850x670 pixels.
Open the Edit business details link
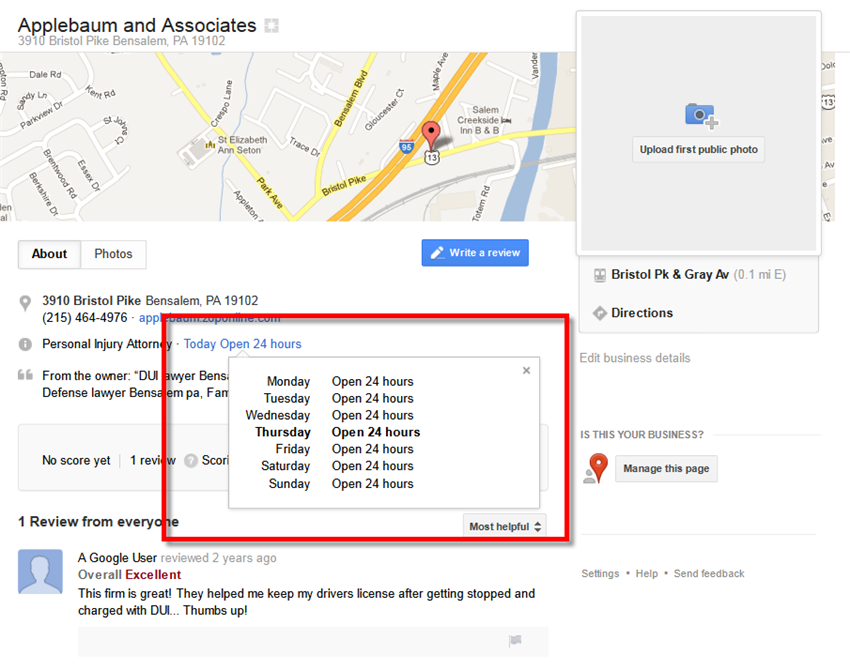click(x=635, y=358)
